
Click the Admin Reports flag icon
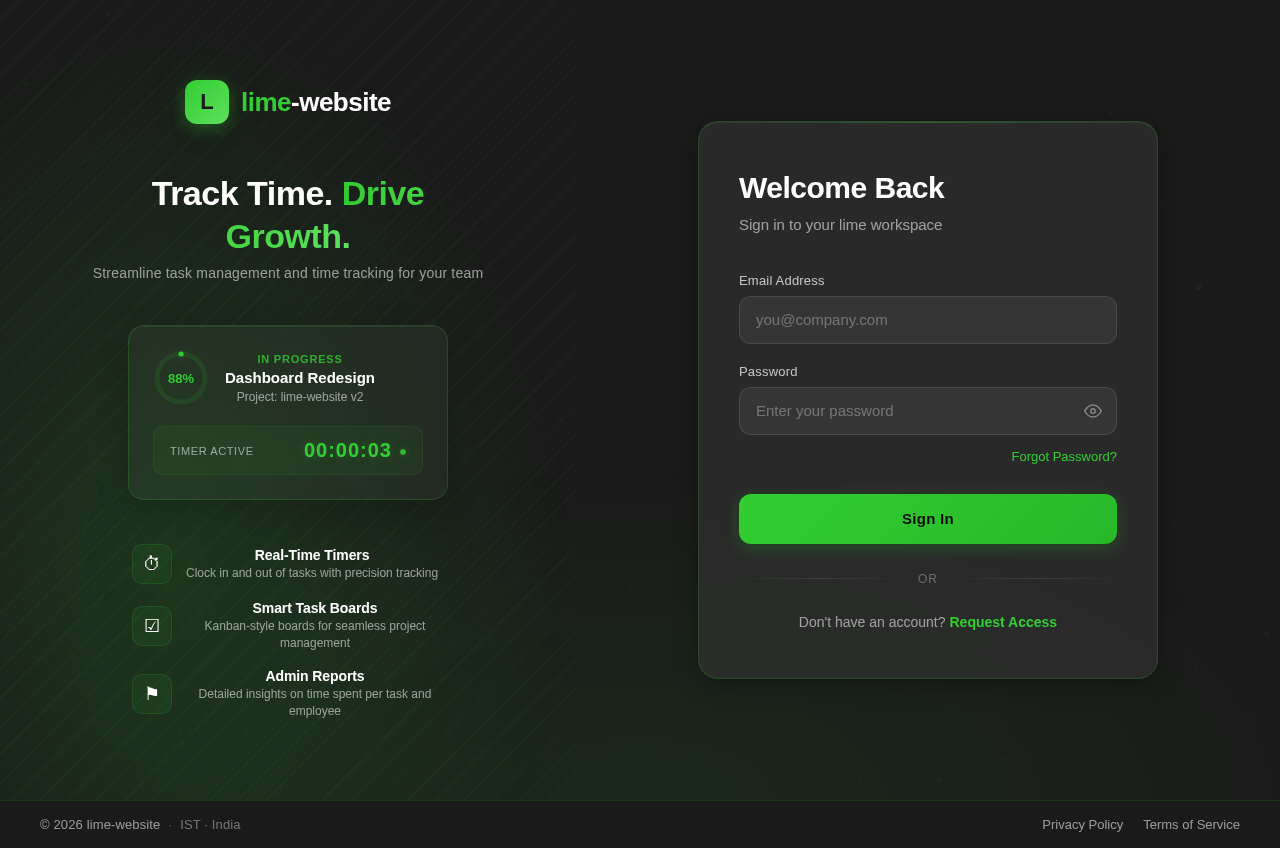151,692
